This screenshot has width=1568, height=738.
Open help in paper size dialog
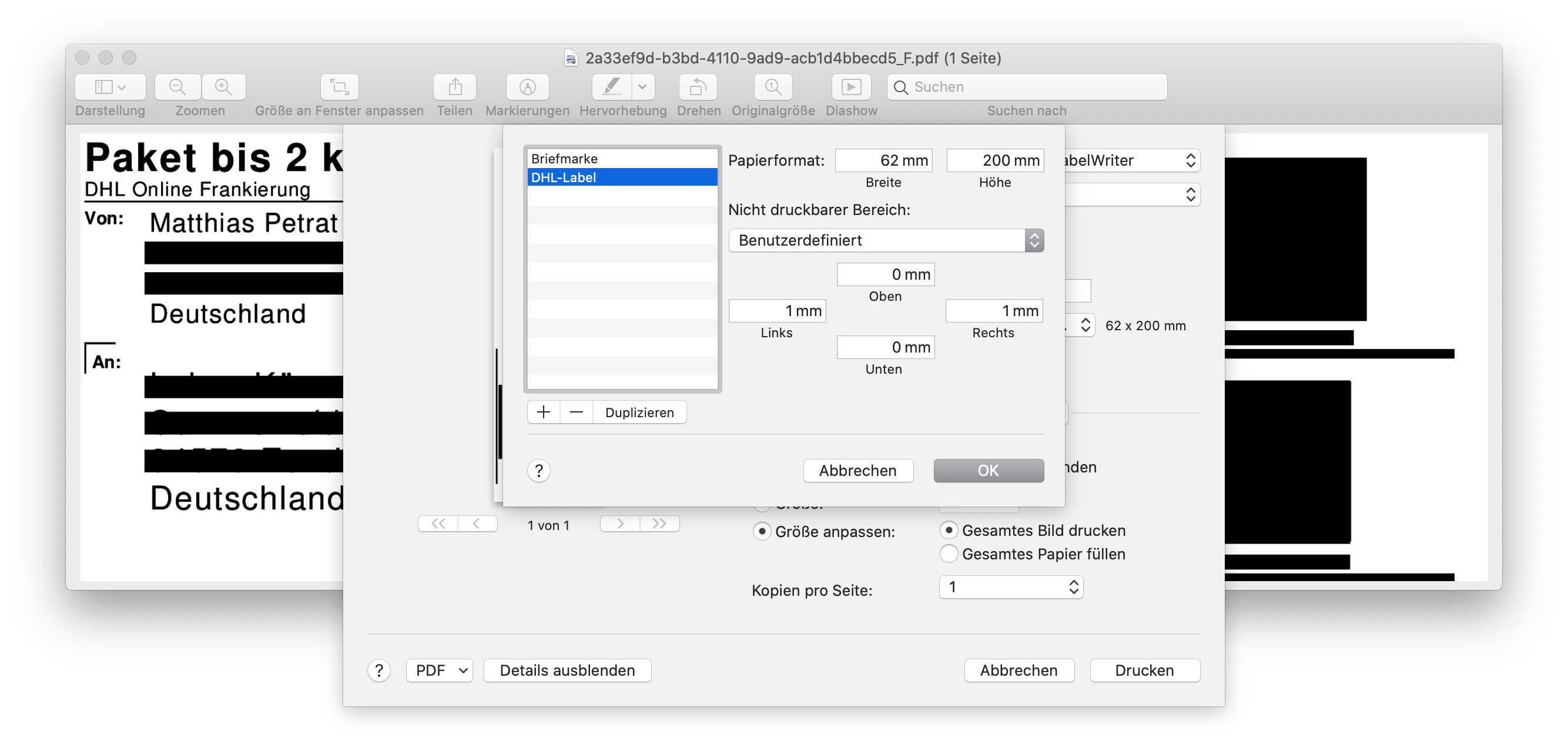539,471
